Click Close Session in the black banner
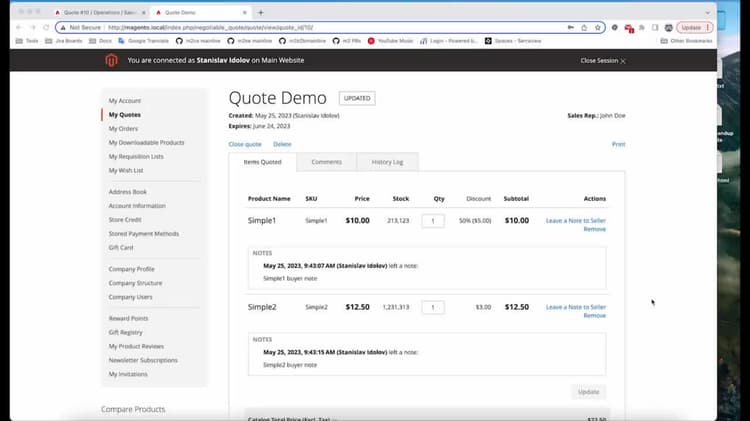Viewport: 750px width, 421px height. click(603, 61)
